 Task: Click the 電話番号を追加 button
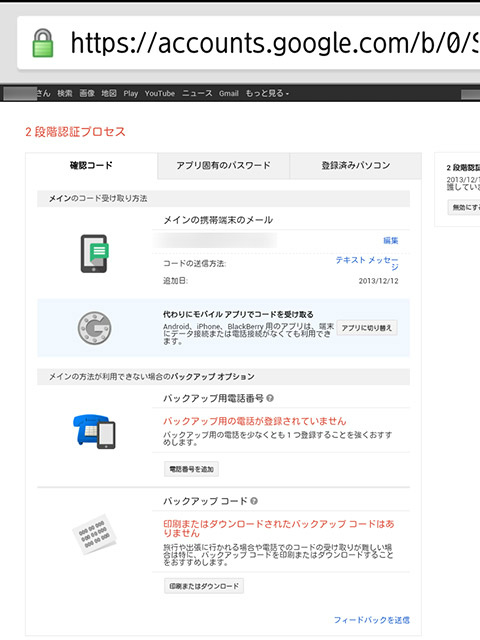click(x=191, y=469)
